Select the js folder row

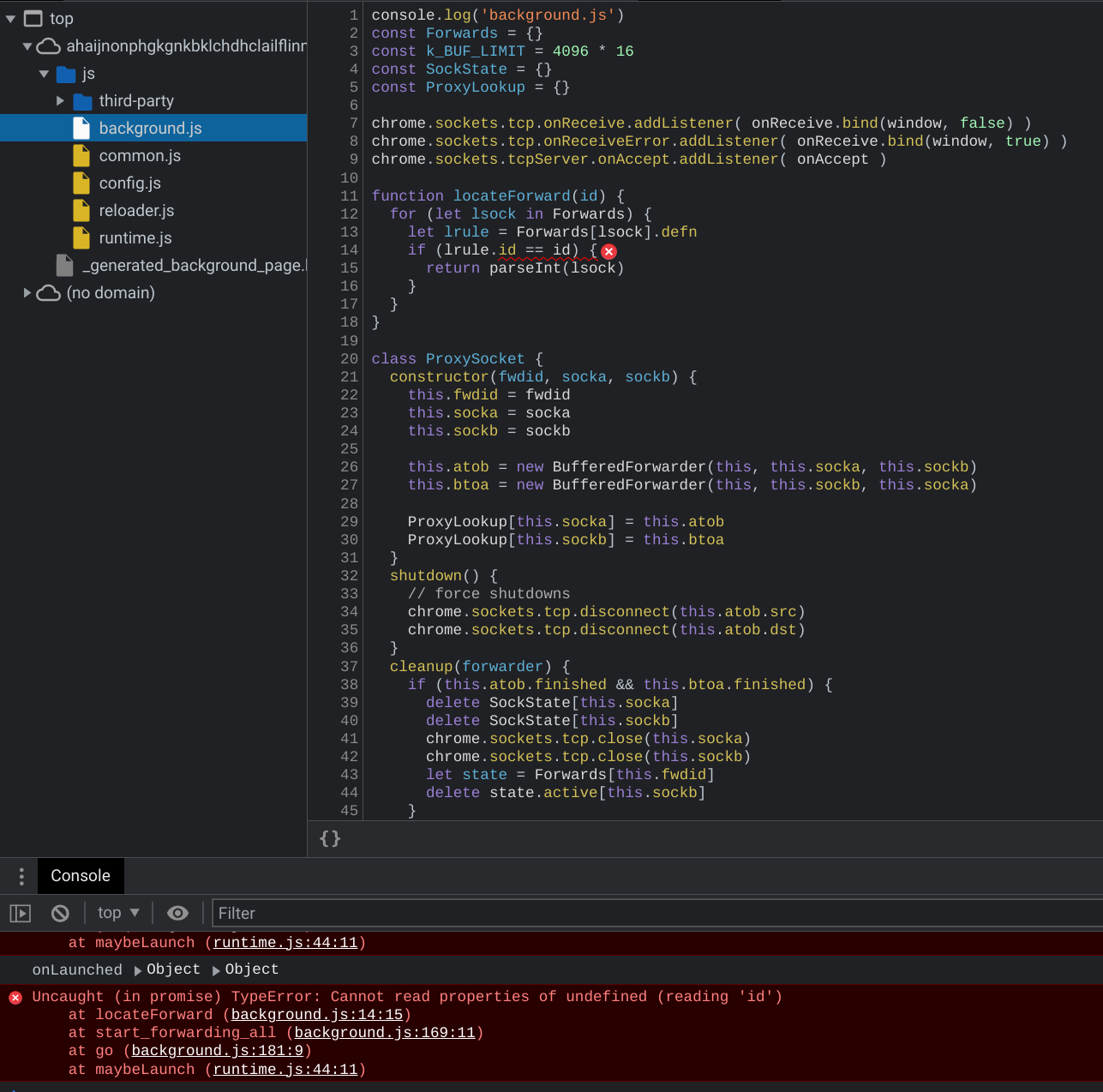153,74
